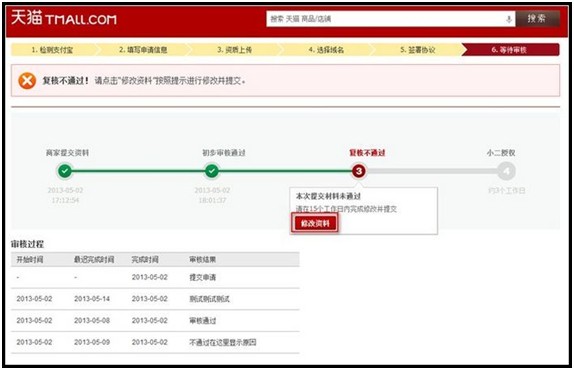Click the red 修改资料 button
Viewport: 574px width, 370px height.
[315, 223]
